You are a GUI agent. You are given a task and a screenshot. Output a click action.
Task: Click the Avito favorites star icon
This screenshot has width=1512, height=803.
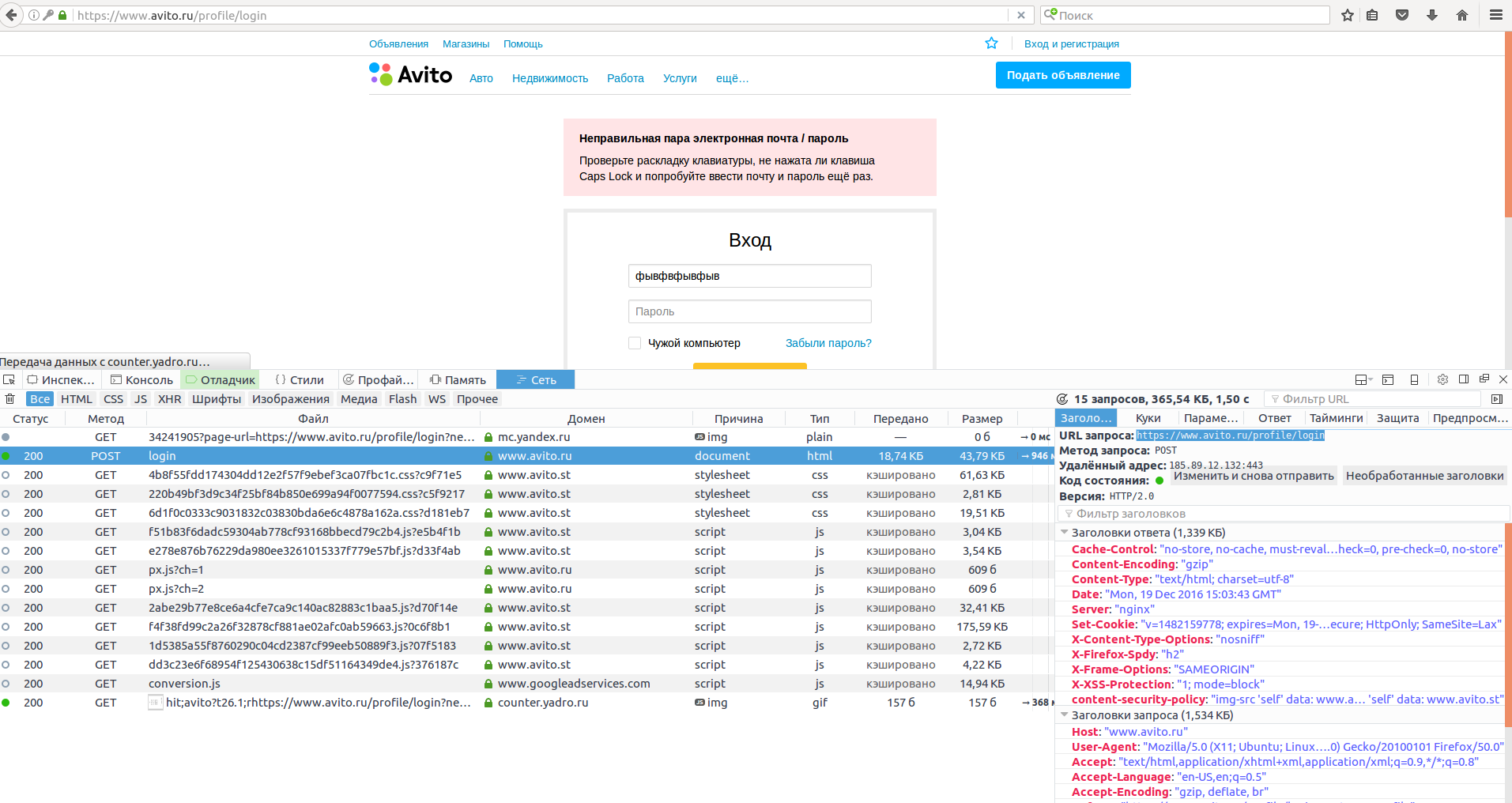coord(991,43)
